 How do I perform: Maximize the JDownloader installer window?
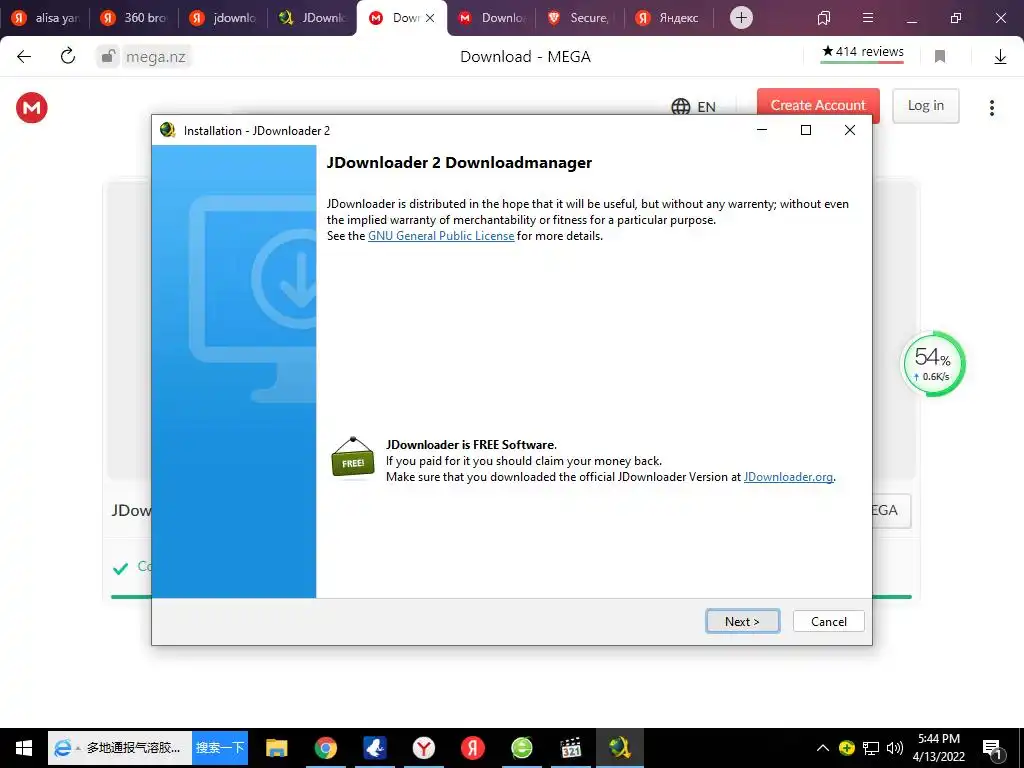(x=806, y=130)
